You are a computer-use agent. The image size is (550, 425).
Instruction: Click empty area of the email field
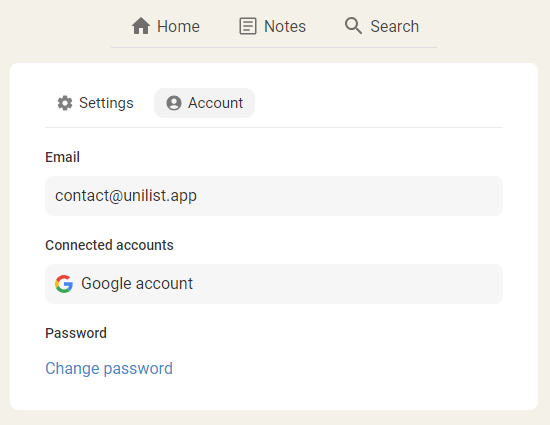click(x=351, y=196)
